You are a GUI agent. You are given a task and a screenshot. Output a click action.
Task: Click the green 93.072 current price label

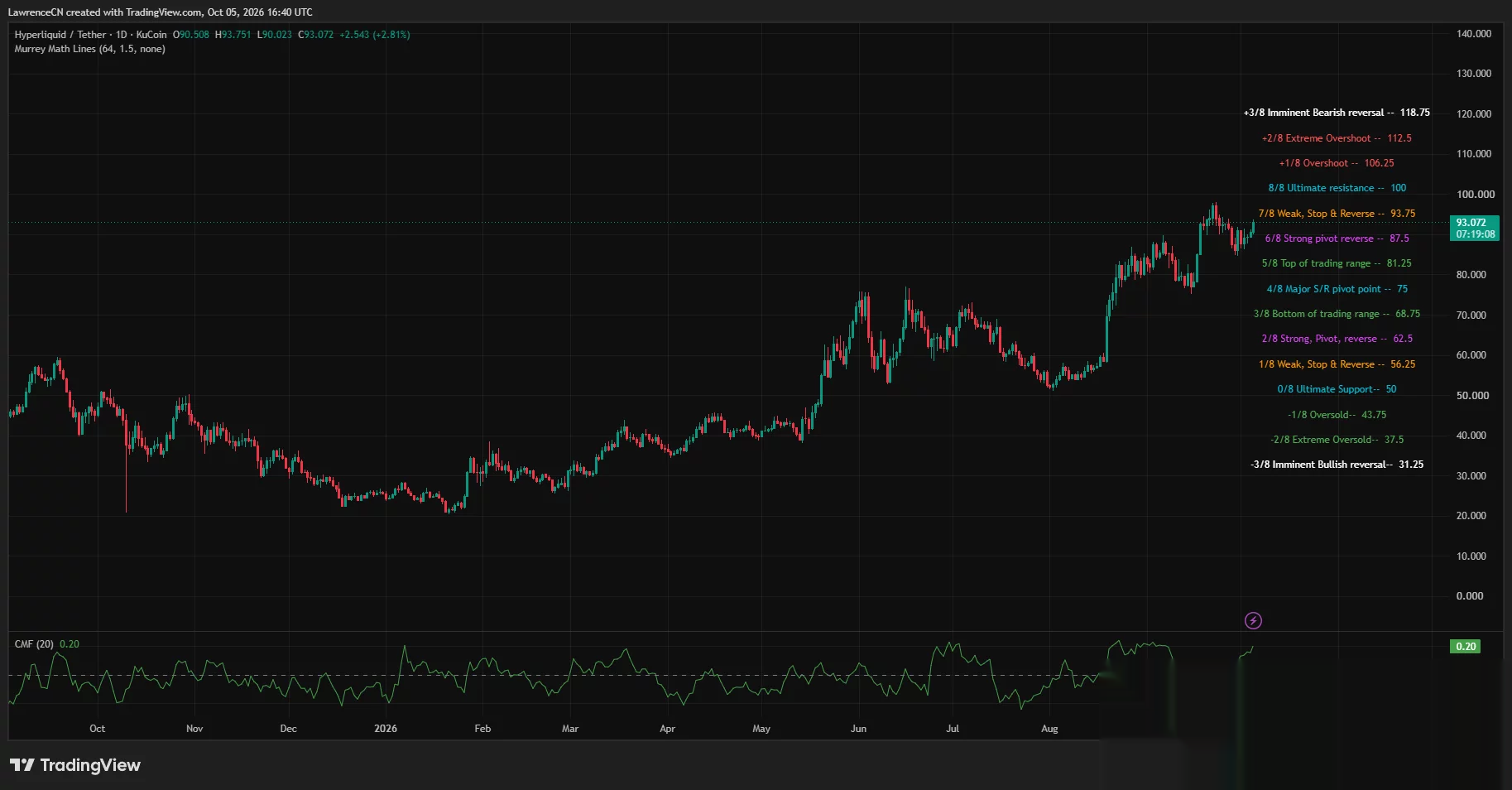pos(1474,228)
